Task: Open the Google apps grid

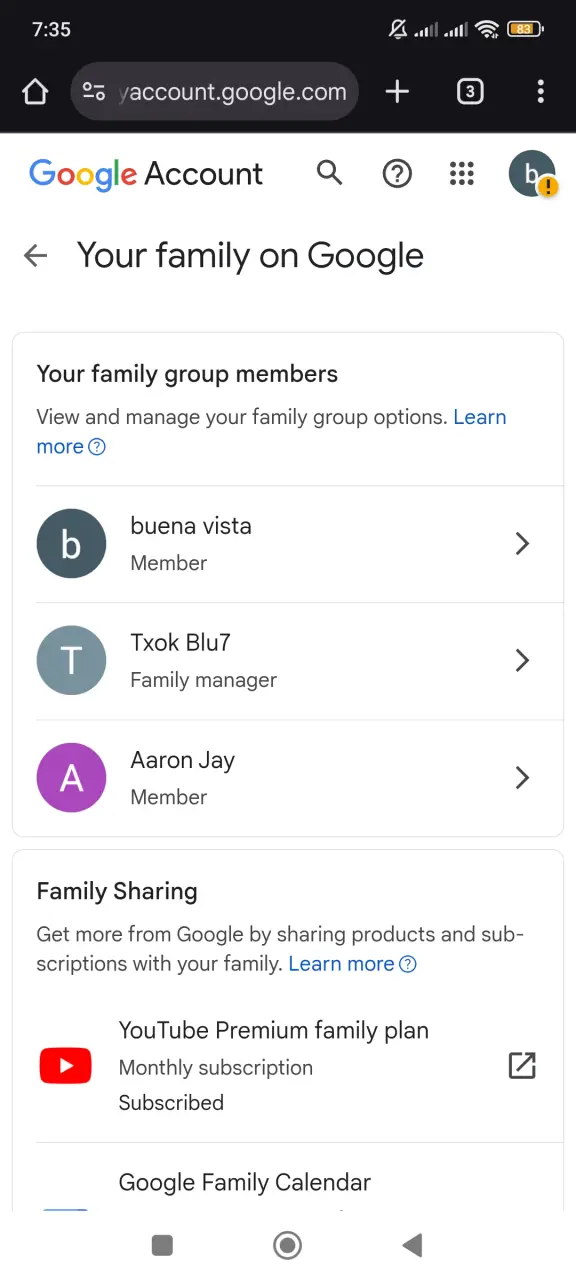Action: coord(461,174)
